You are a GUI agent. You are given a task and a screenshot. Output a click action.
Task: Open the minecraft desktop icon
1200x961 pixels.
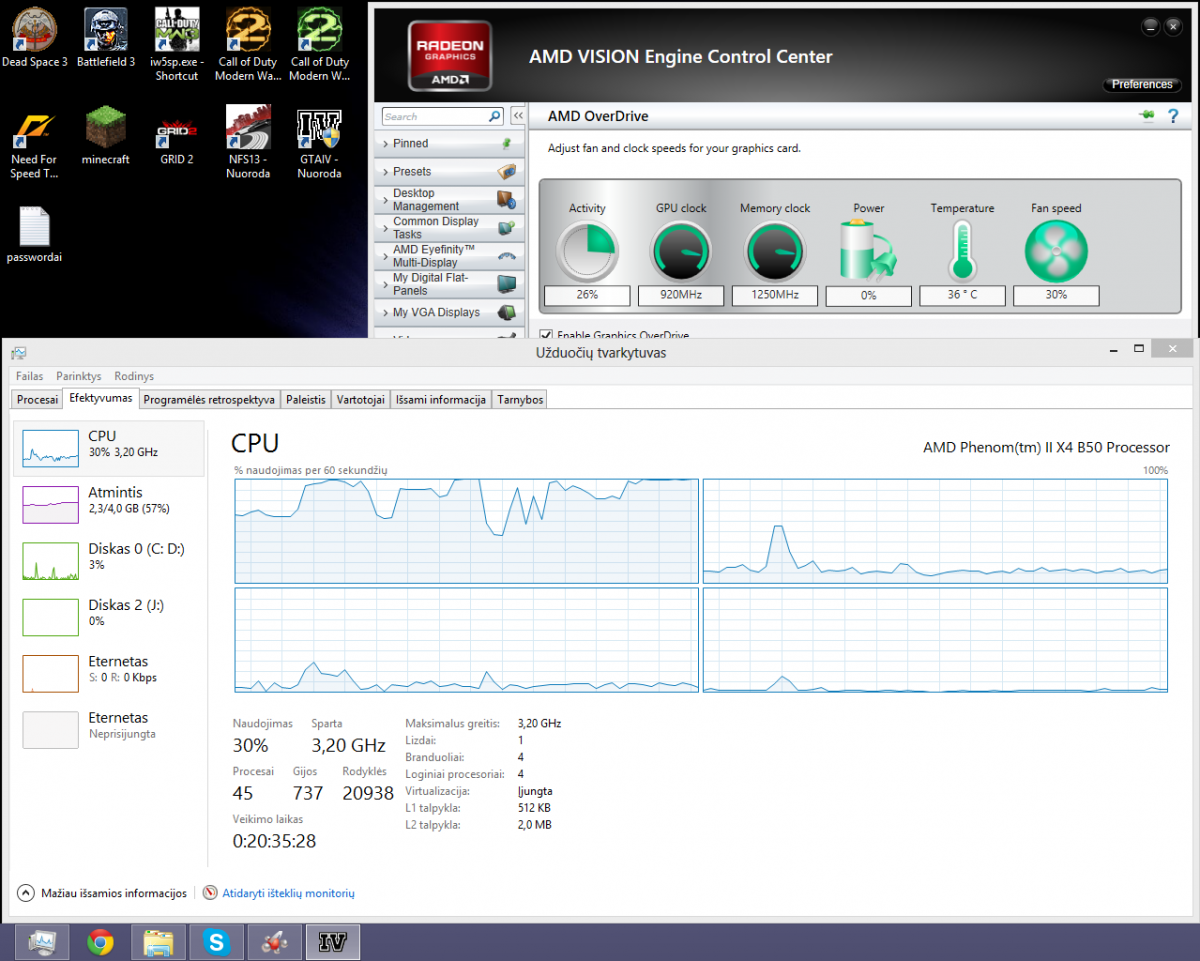coord(105,128)
